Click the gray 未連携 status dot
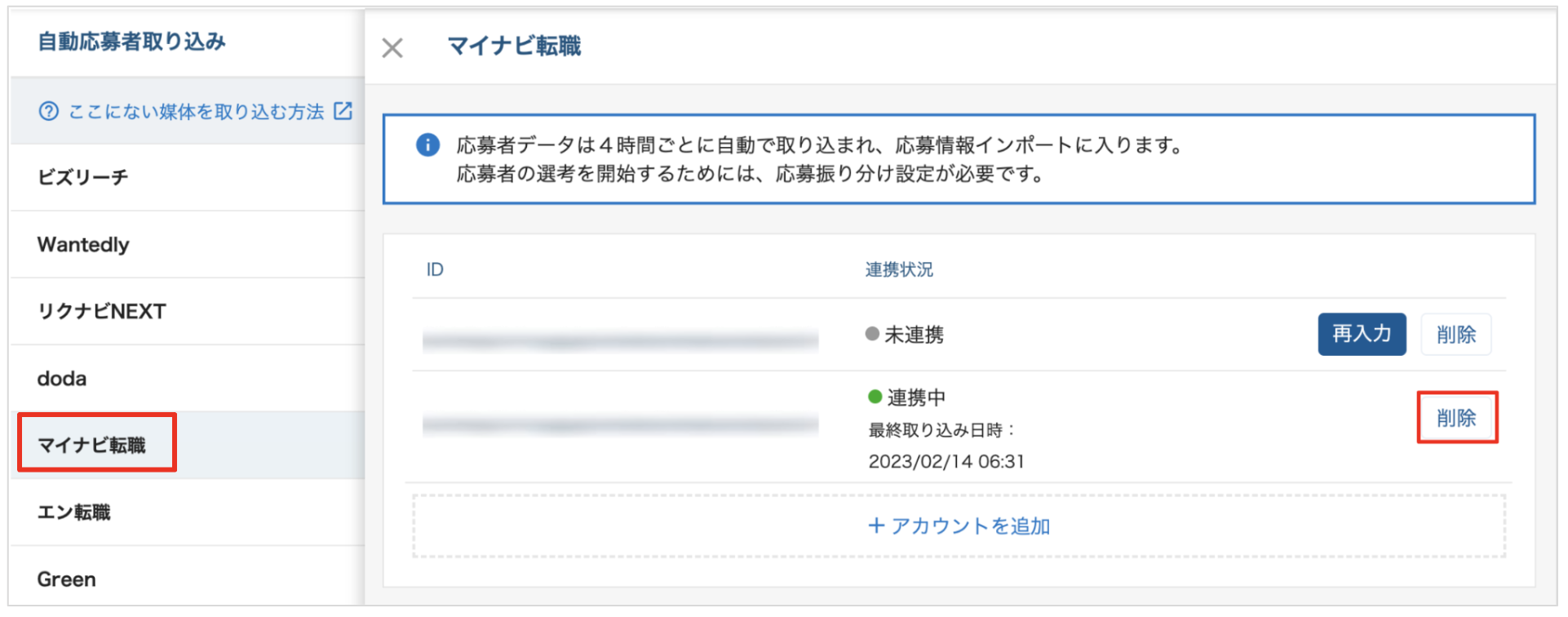 [x=872, y=334]
